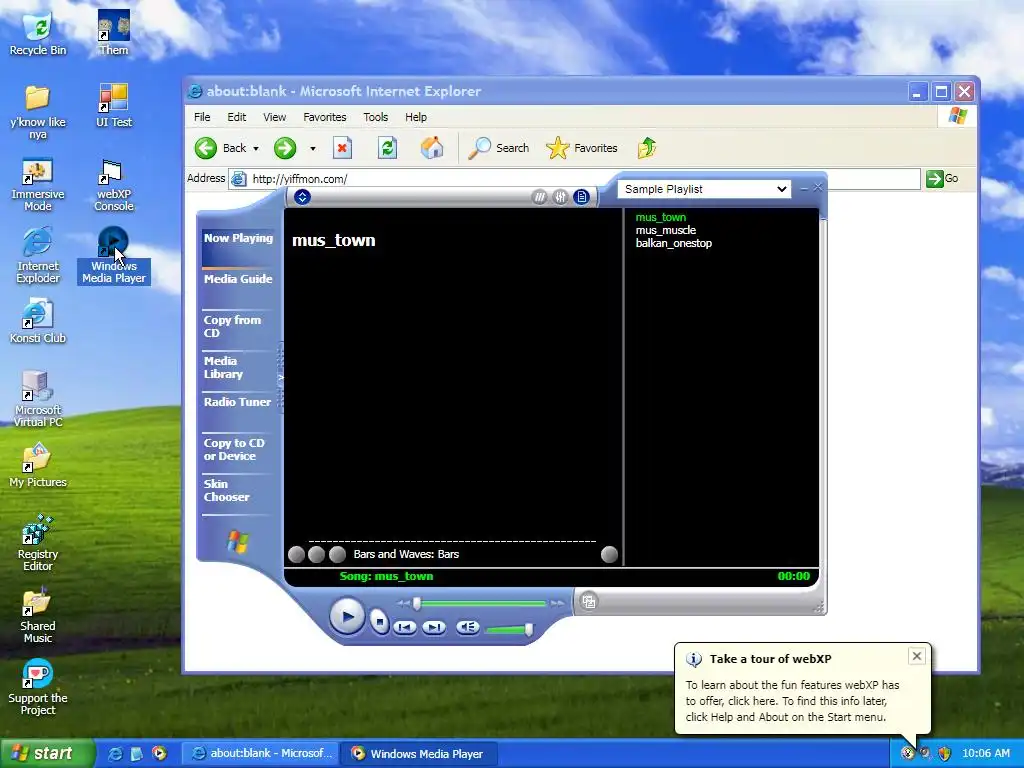Click the striped-lines button in Media Player's top bar

click(x=539, y=197)
